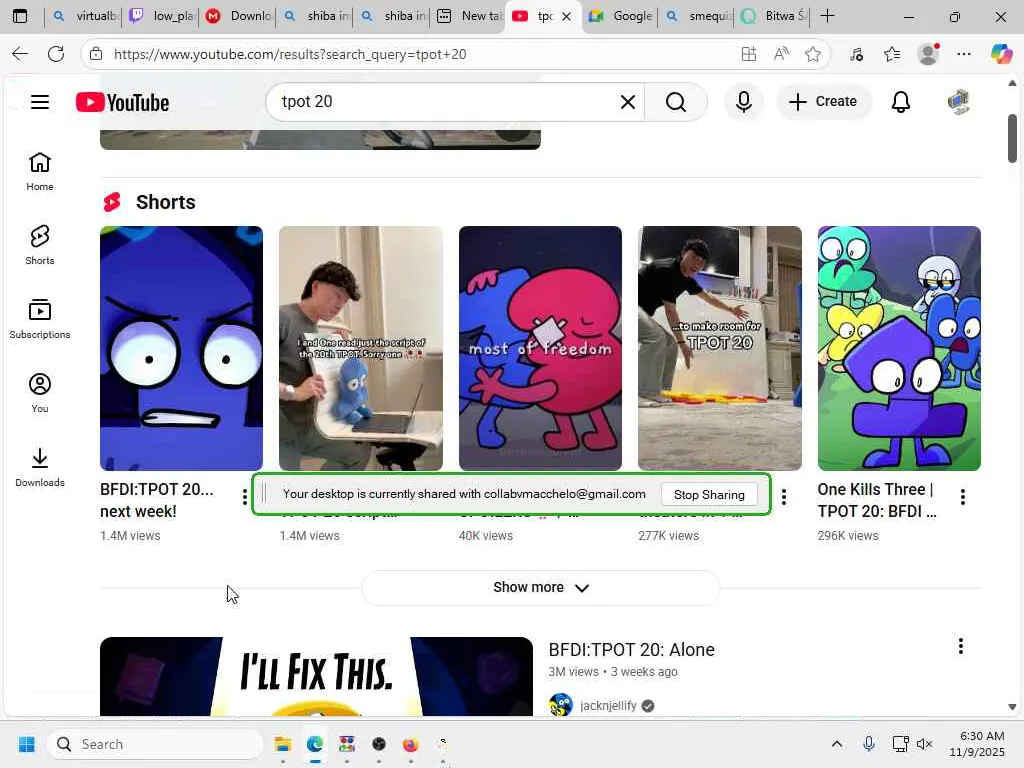The height and width of the screenshot is (768, 1024).
Task: Open the Edge Favorites hub icon
Action: pos(892,54)
